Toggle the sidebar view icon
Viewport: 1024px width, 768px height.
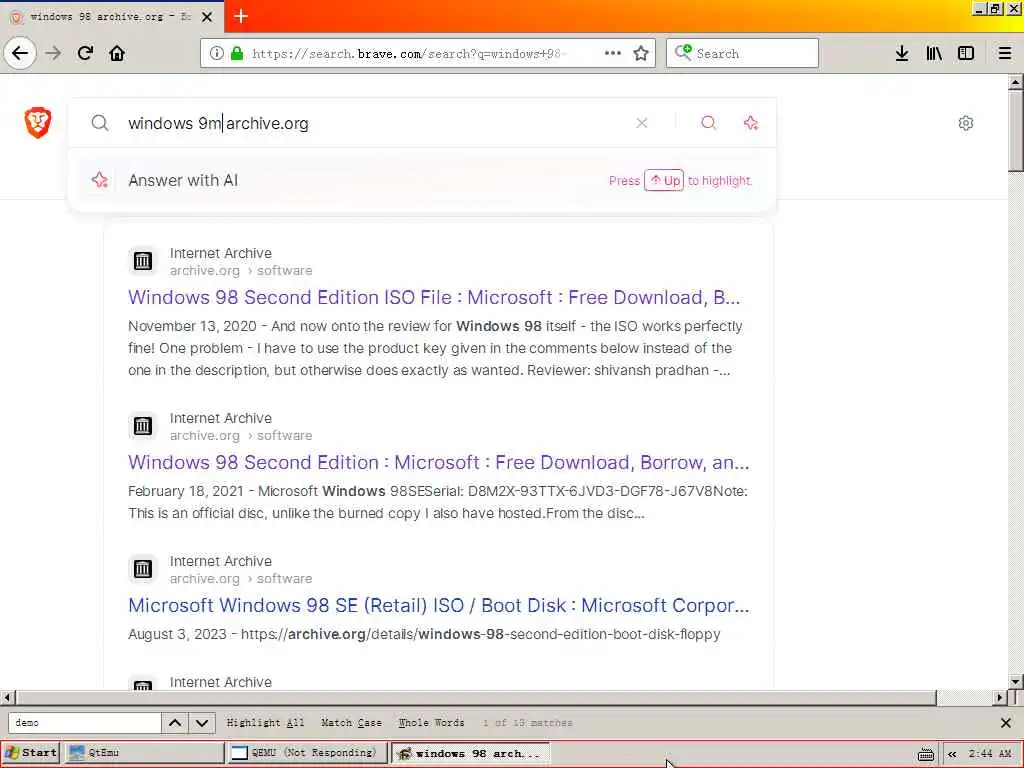coord(966,53)
